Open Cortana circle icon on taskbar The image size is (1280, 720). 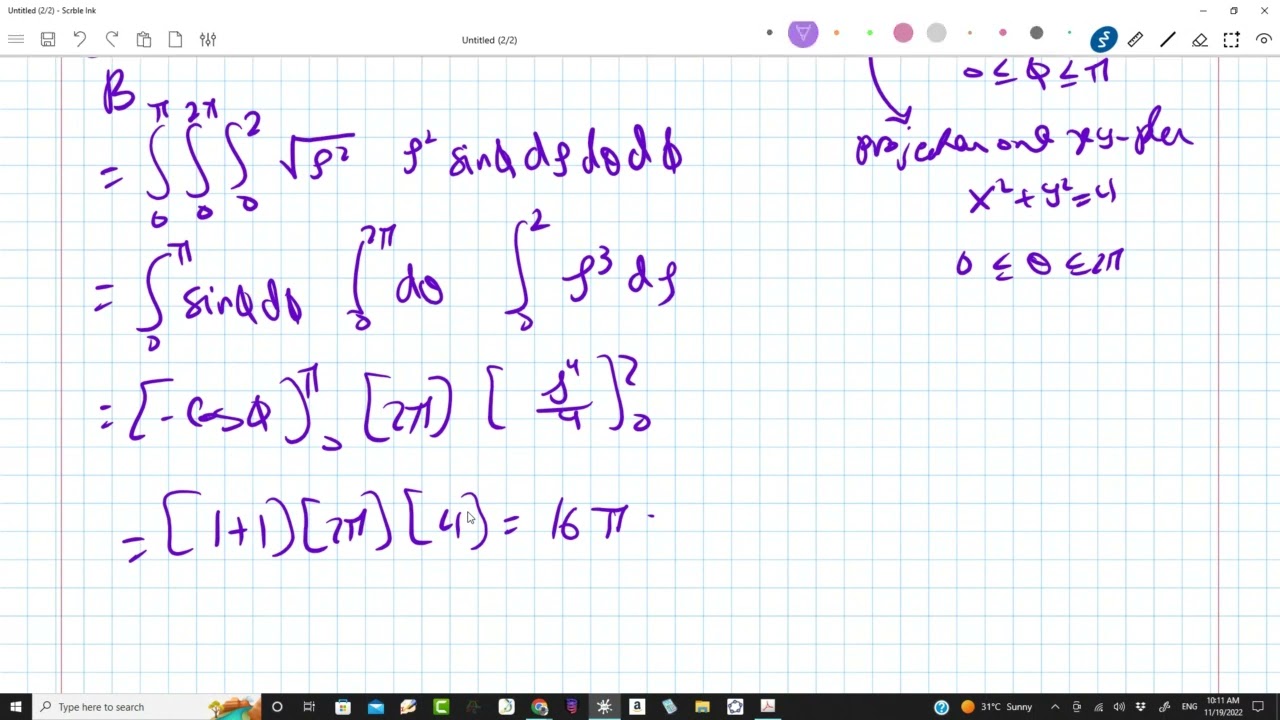277,707
